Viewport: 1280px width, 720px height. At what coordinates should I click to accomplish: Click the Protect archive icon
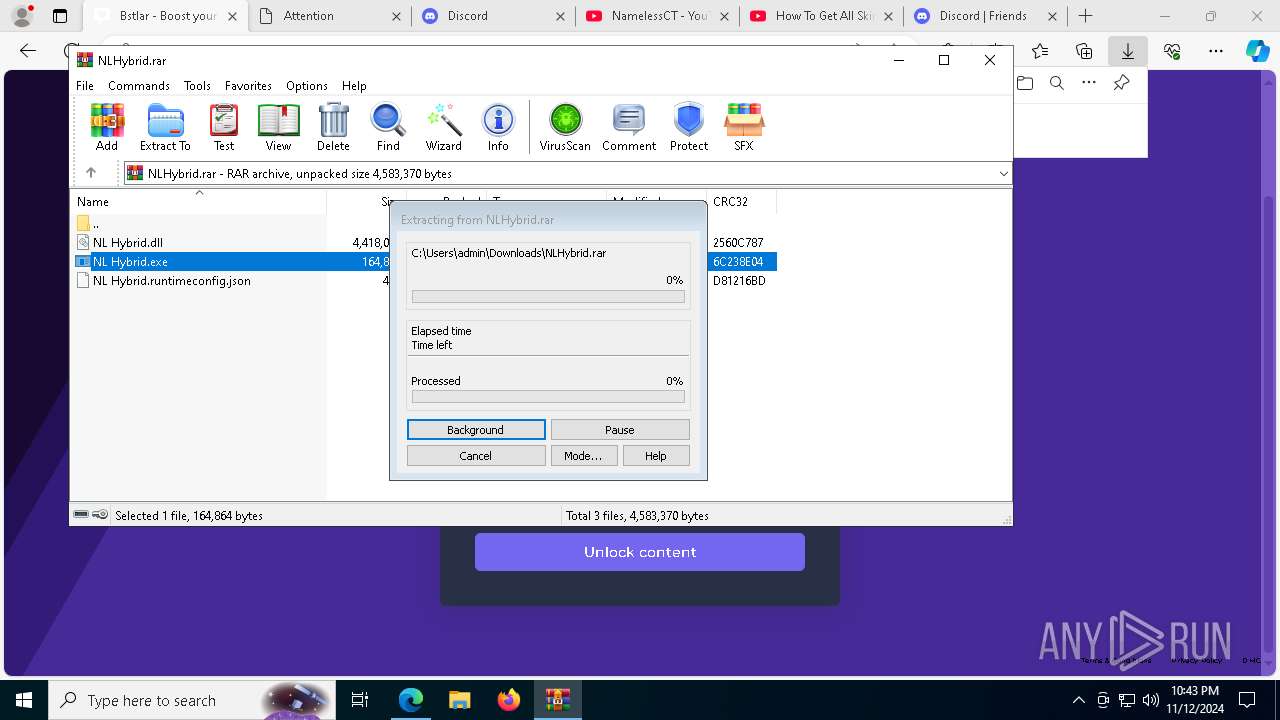tap(689, 128)
